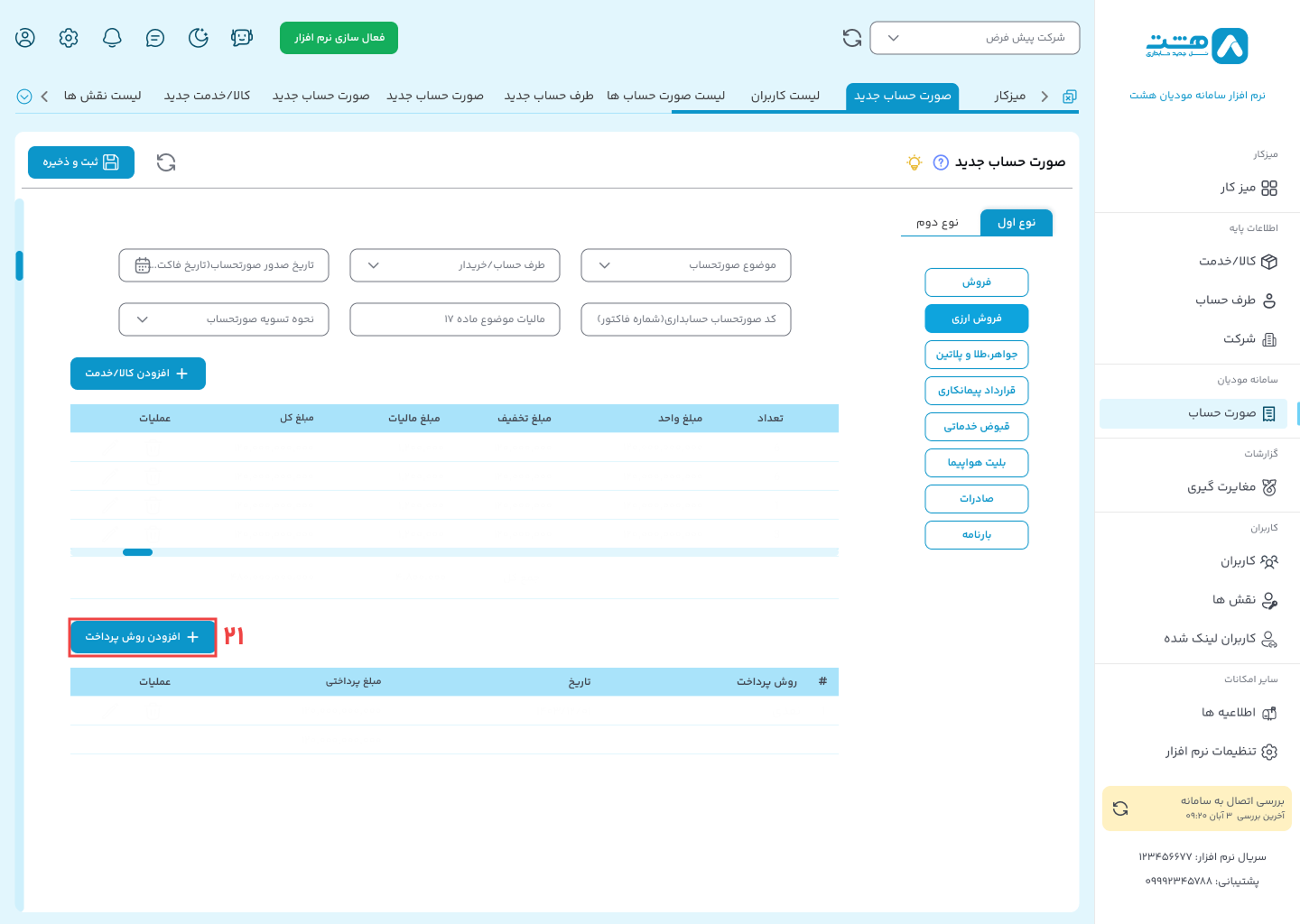The image size is (1300, 924).
Task: Toggle dark mode with the moon icon
Action: pos(199,38)
